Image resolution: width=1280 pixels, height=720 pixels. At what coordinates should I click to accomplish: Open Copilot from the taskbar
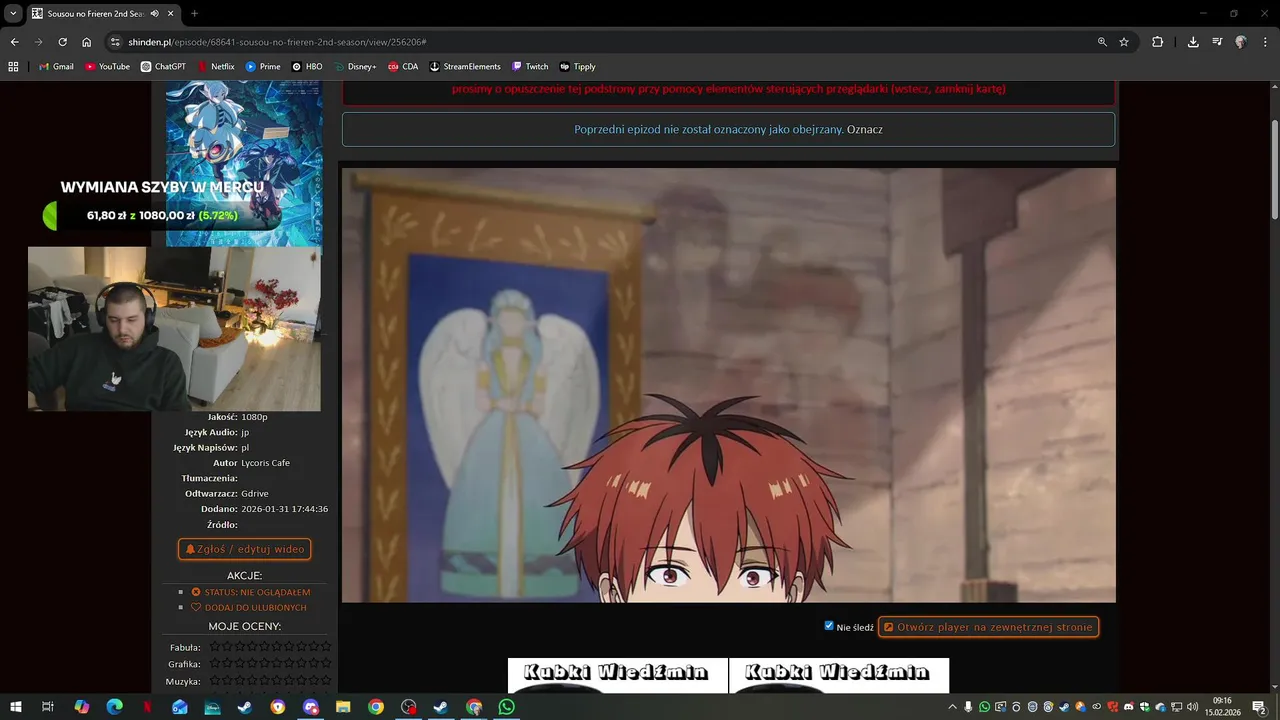click(82, 707)
